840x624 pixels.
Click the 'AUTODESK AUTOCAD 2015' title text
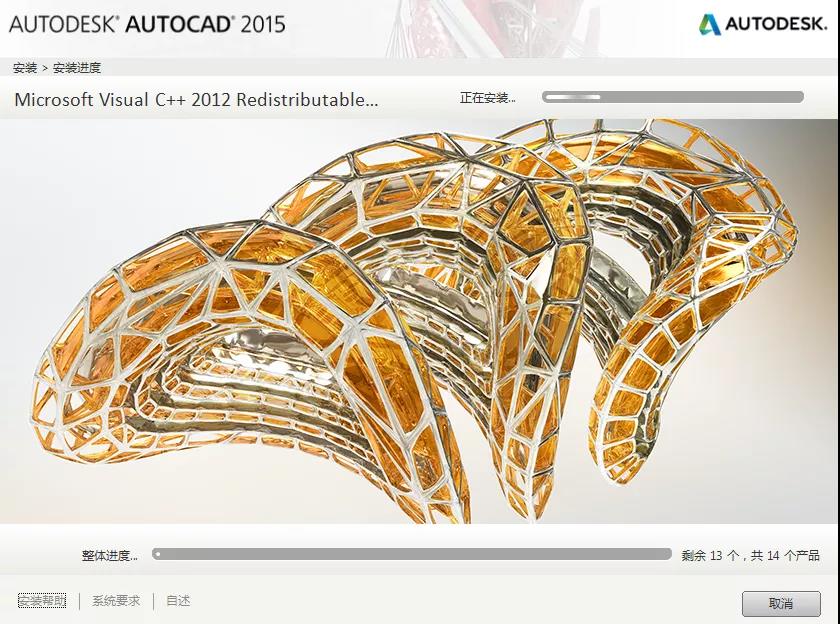point(147,24)
